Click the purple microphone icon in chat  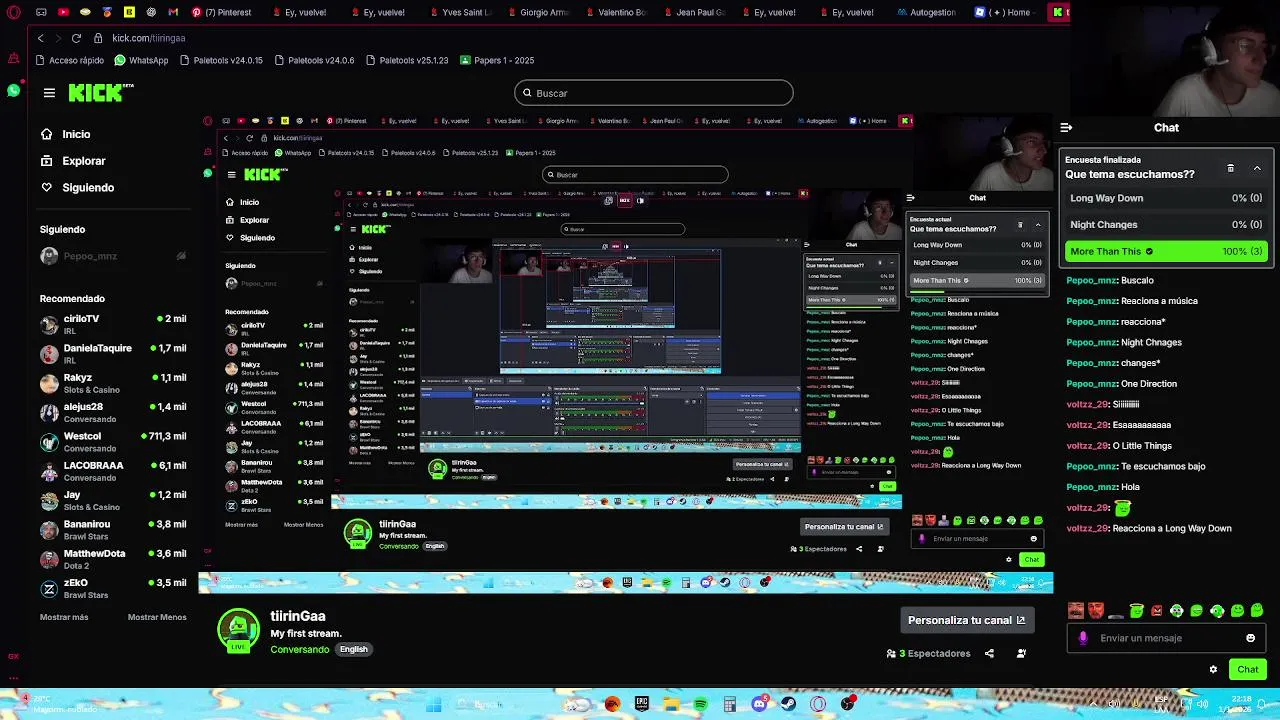coord(1083,638)
